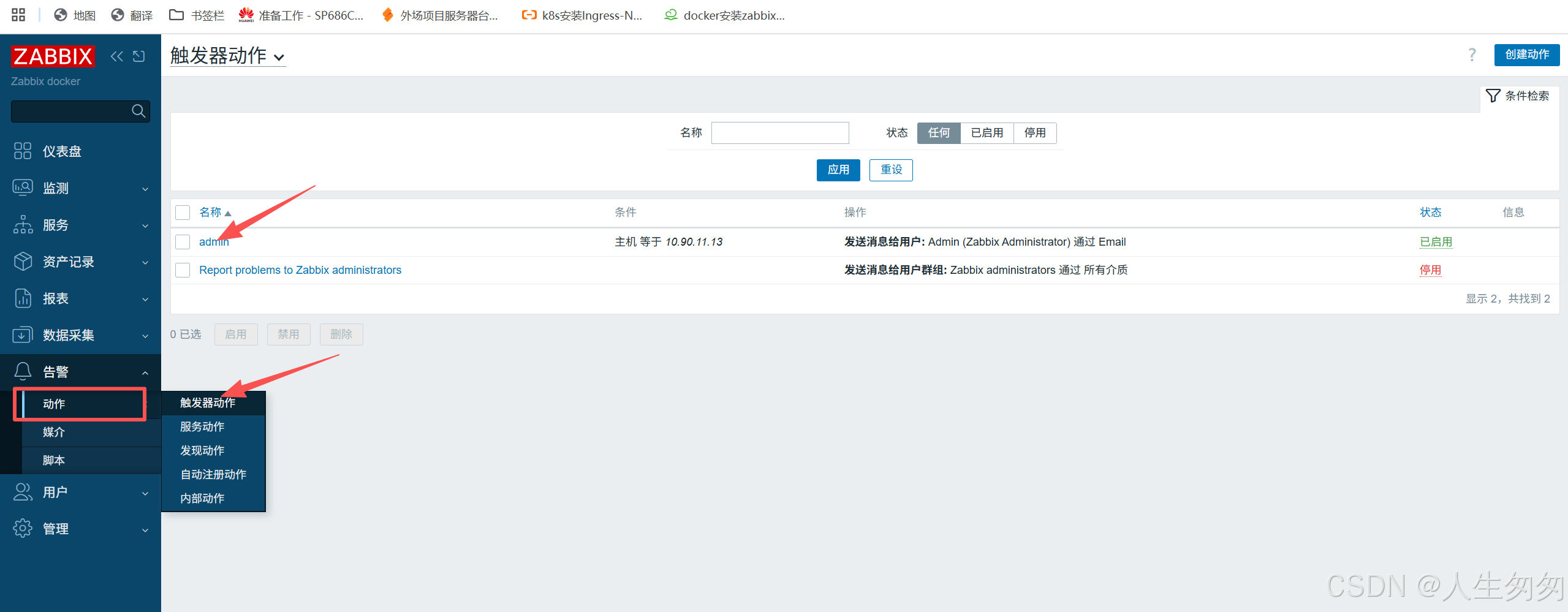Click the filter funnel icon 条件检索
The width and height of the screenshot is (1568, 612).
click(1493, 96)
